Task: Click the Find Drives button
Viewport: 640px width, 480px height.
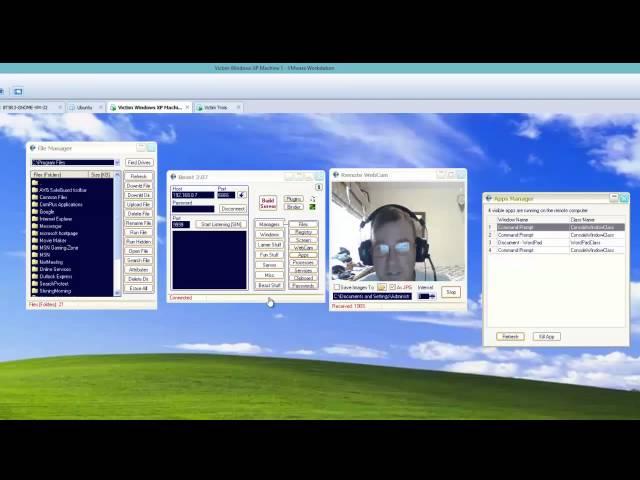Action: coord(139,162)
